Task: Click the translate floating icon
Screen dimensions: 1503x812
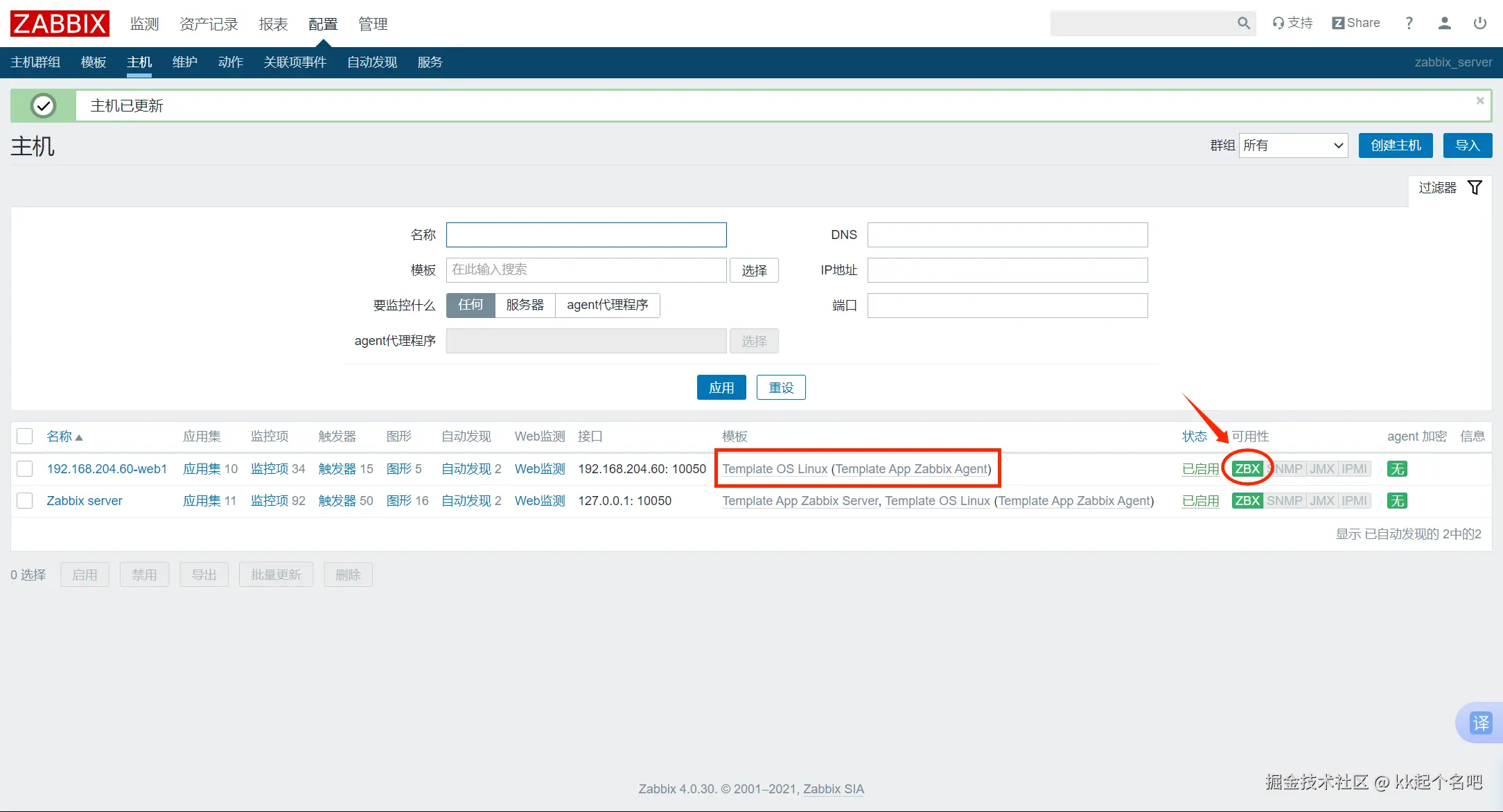Action: (1480, 723)
